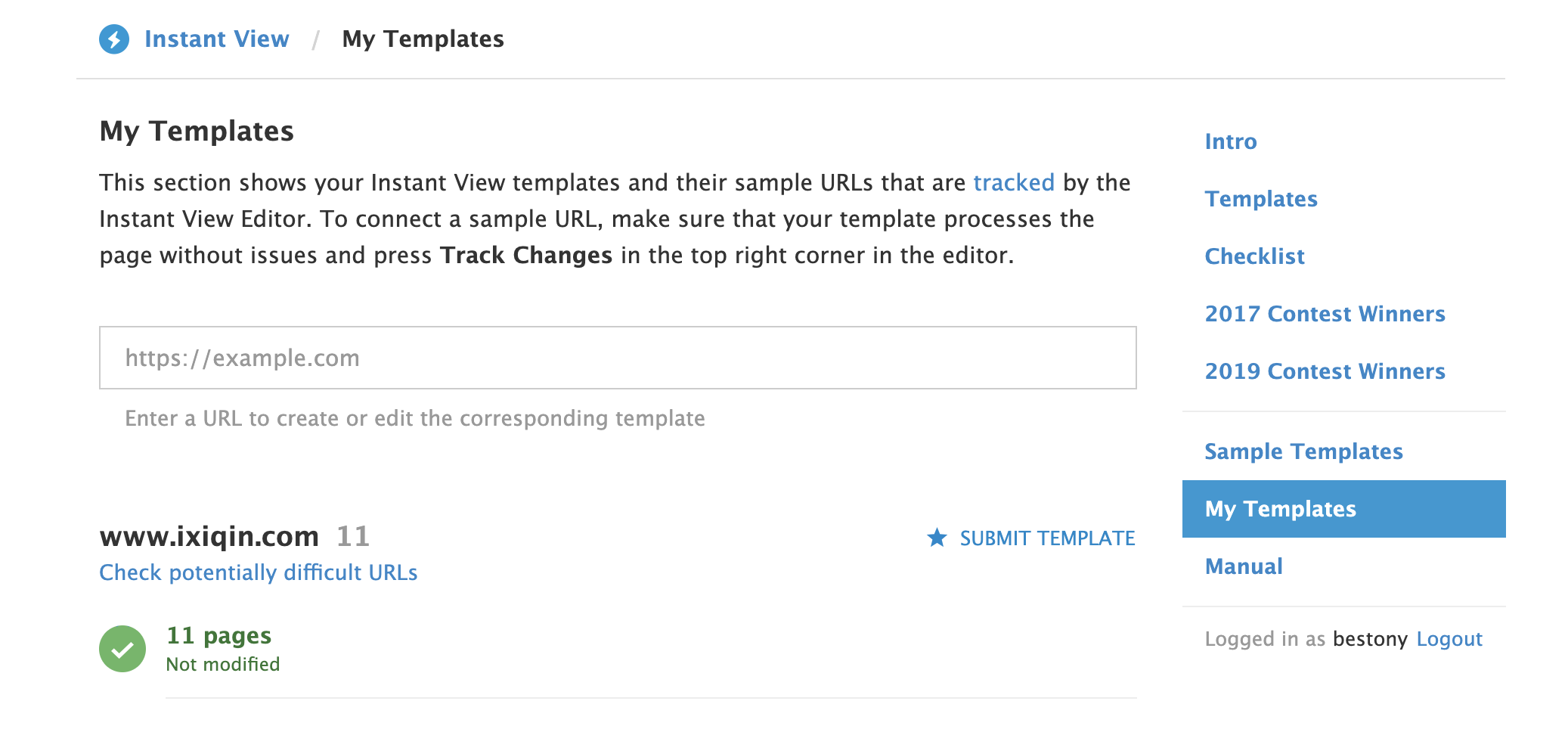Go to Intro in the sidebar

[1230, 141]
